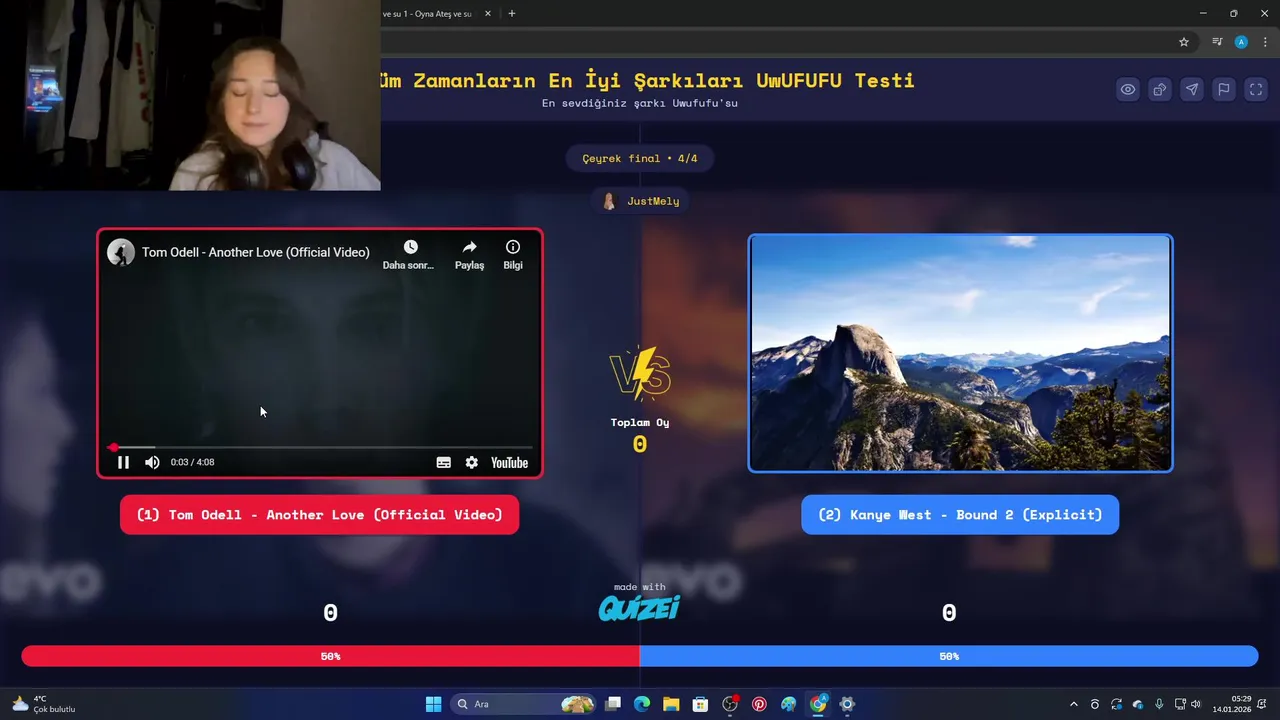Click the JustMely author chip
Viewport: 1280px width, 720px height.
tap(640, 201)
